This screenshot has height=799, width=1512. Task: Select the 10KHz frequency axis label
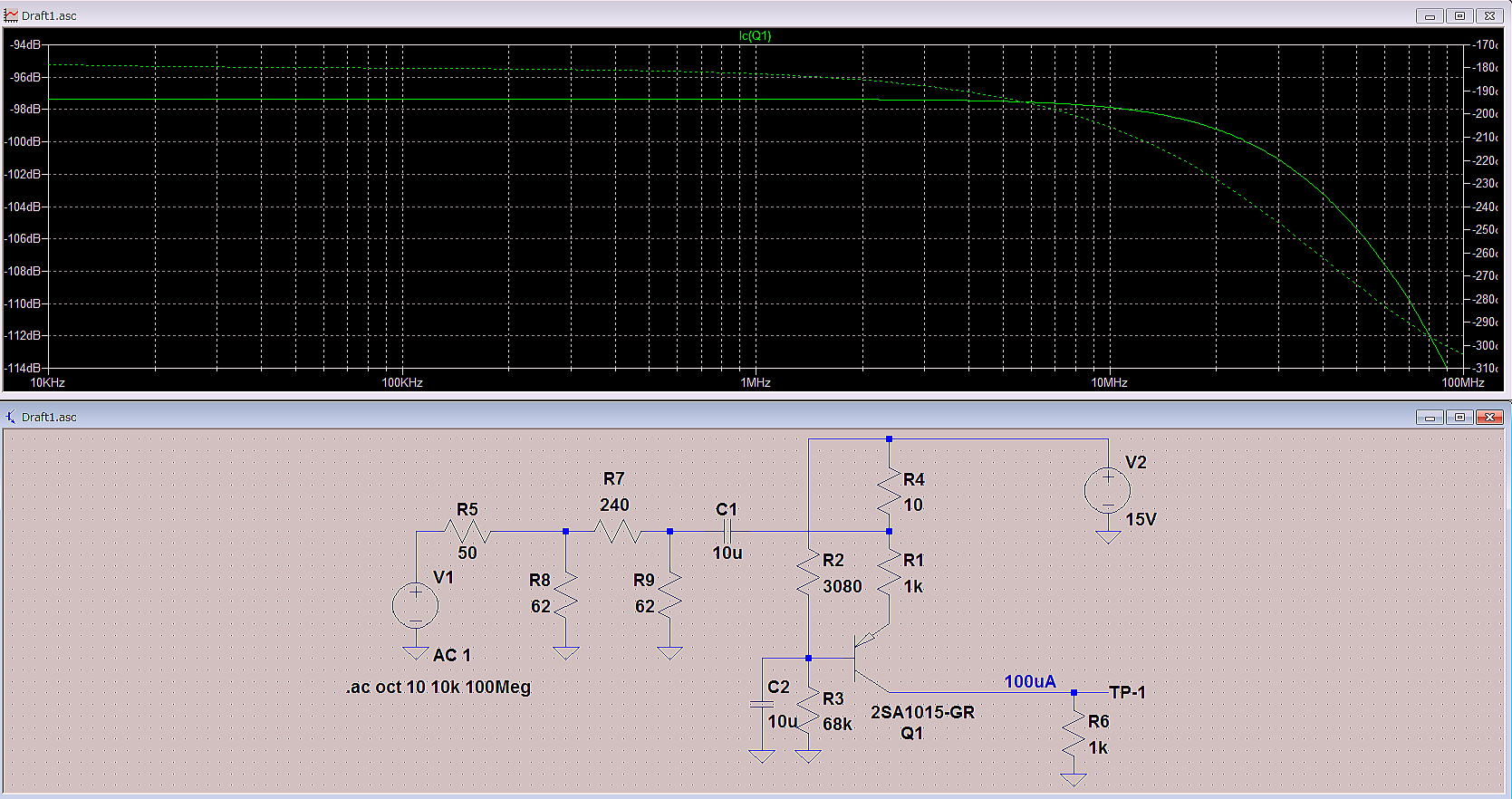click(x=48, y=382)
